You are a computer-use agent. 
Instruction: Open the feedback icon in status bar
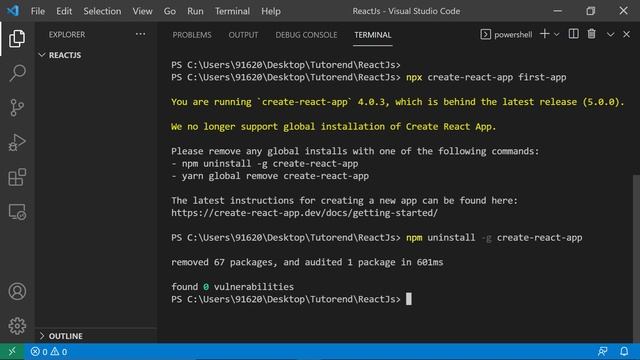602,351
